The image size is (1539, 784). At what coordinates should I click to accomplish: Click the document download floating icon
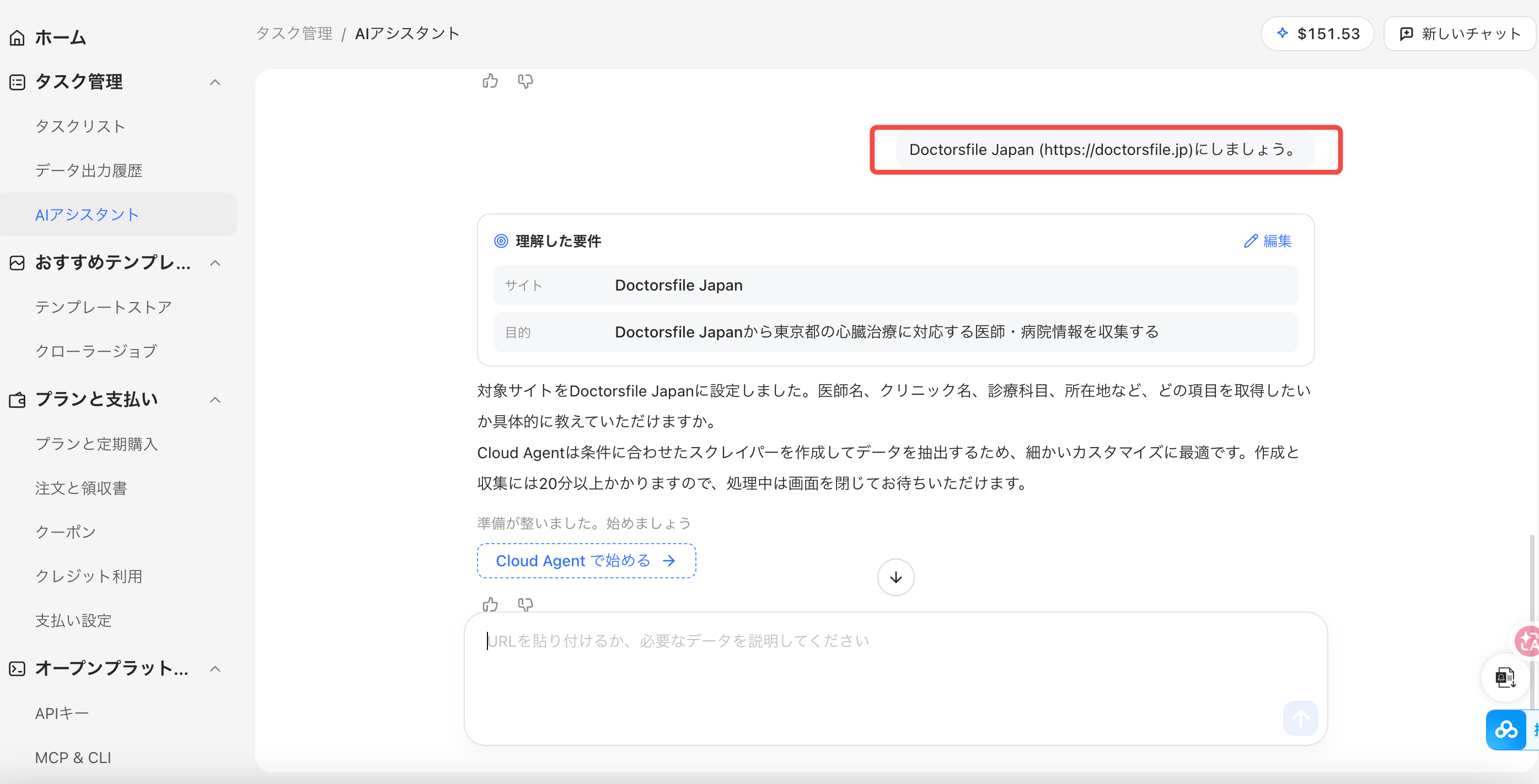click(x=1505, y=678)
